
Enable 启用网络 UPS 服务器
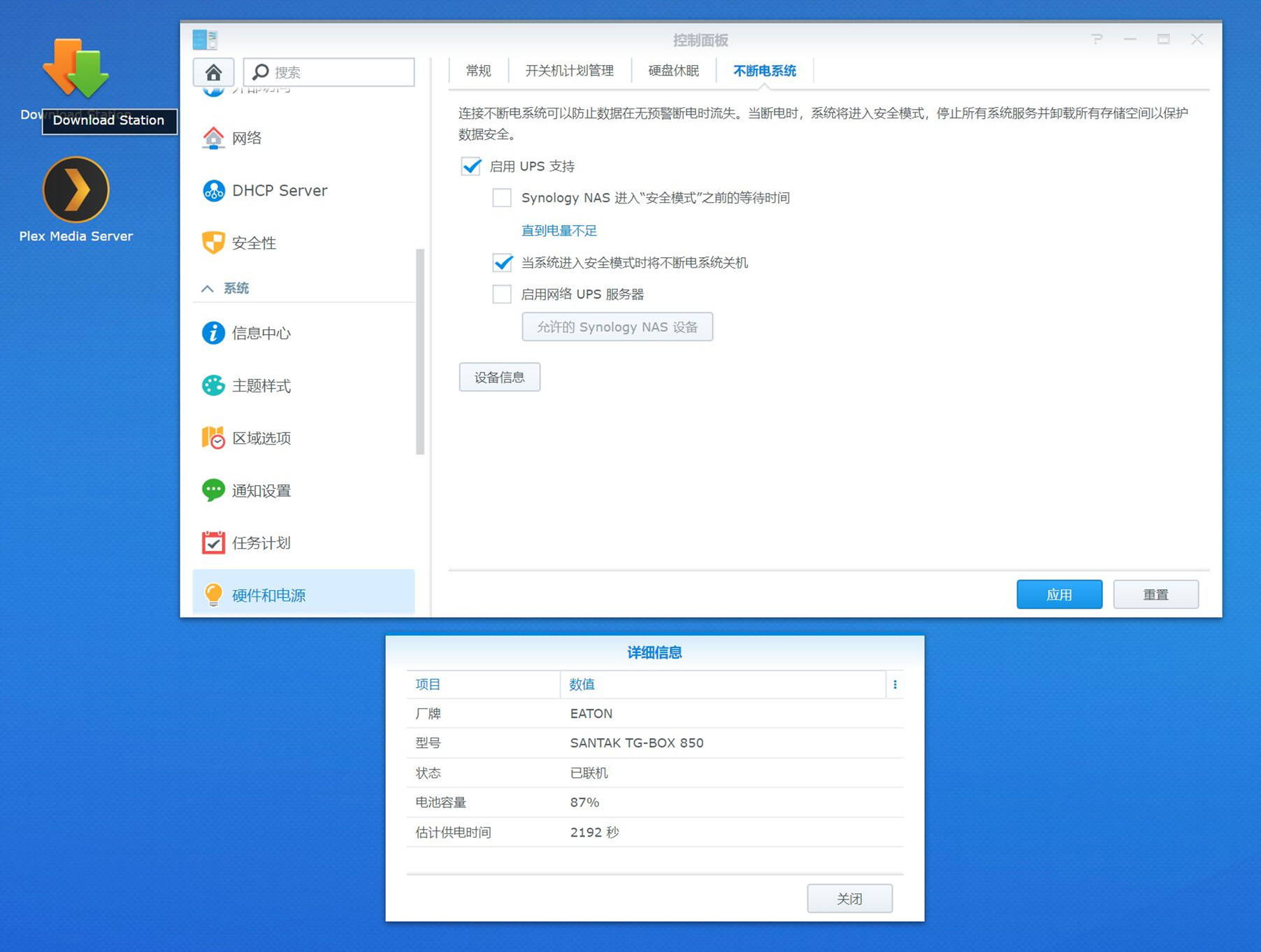501,294
